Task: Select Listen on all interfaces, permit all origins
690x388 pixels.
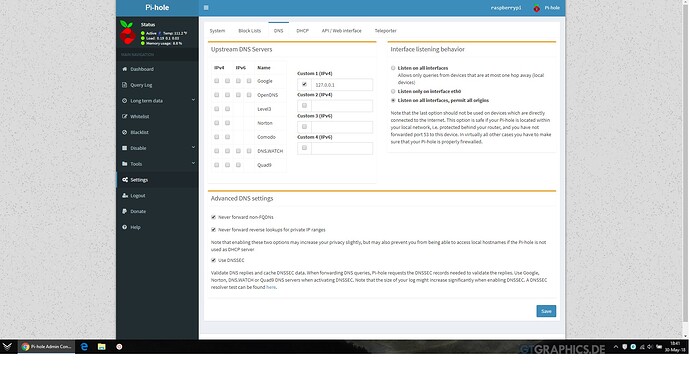Action: tap(393, 100)
